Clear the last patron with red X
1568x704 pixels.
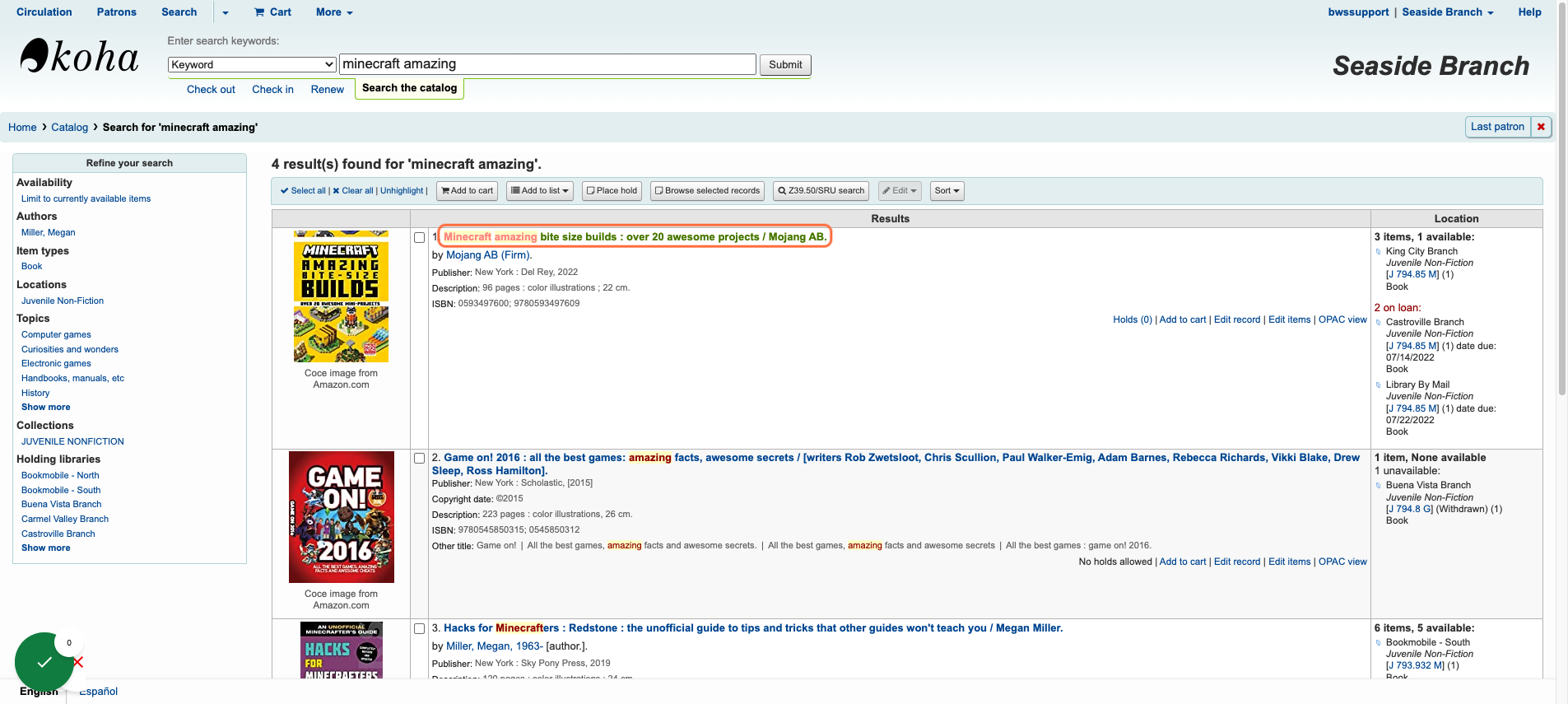1541,127
